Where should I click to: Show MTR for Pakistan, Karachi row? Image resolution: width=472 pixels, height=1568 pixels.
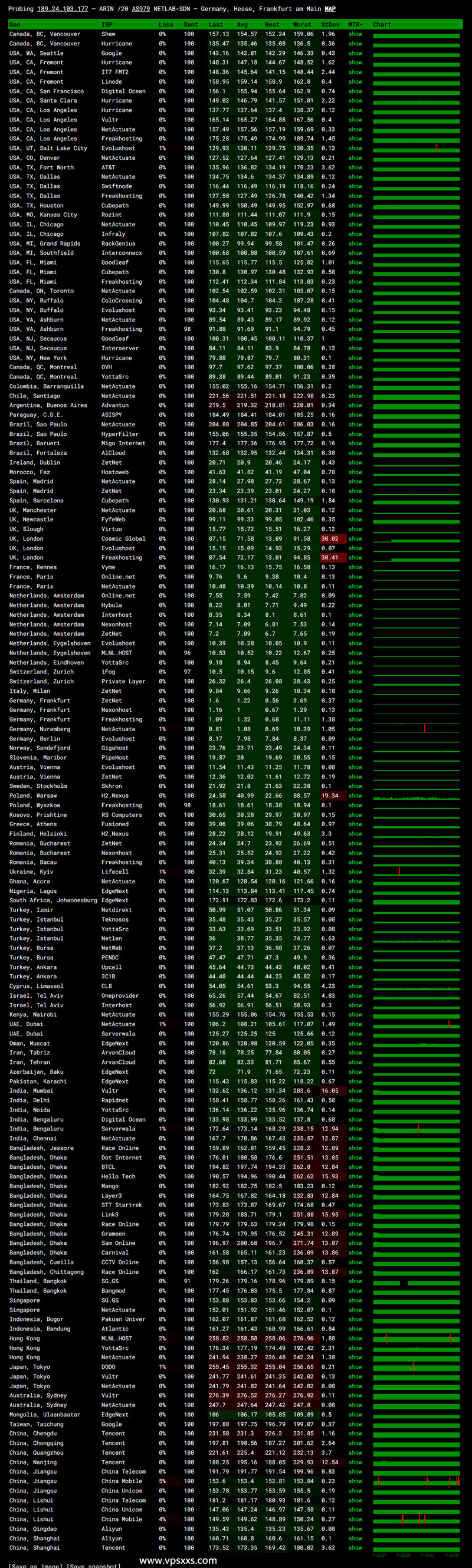click(x=355, y=1082)
